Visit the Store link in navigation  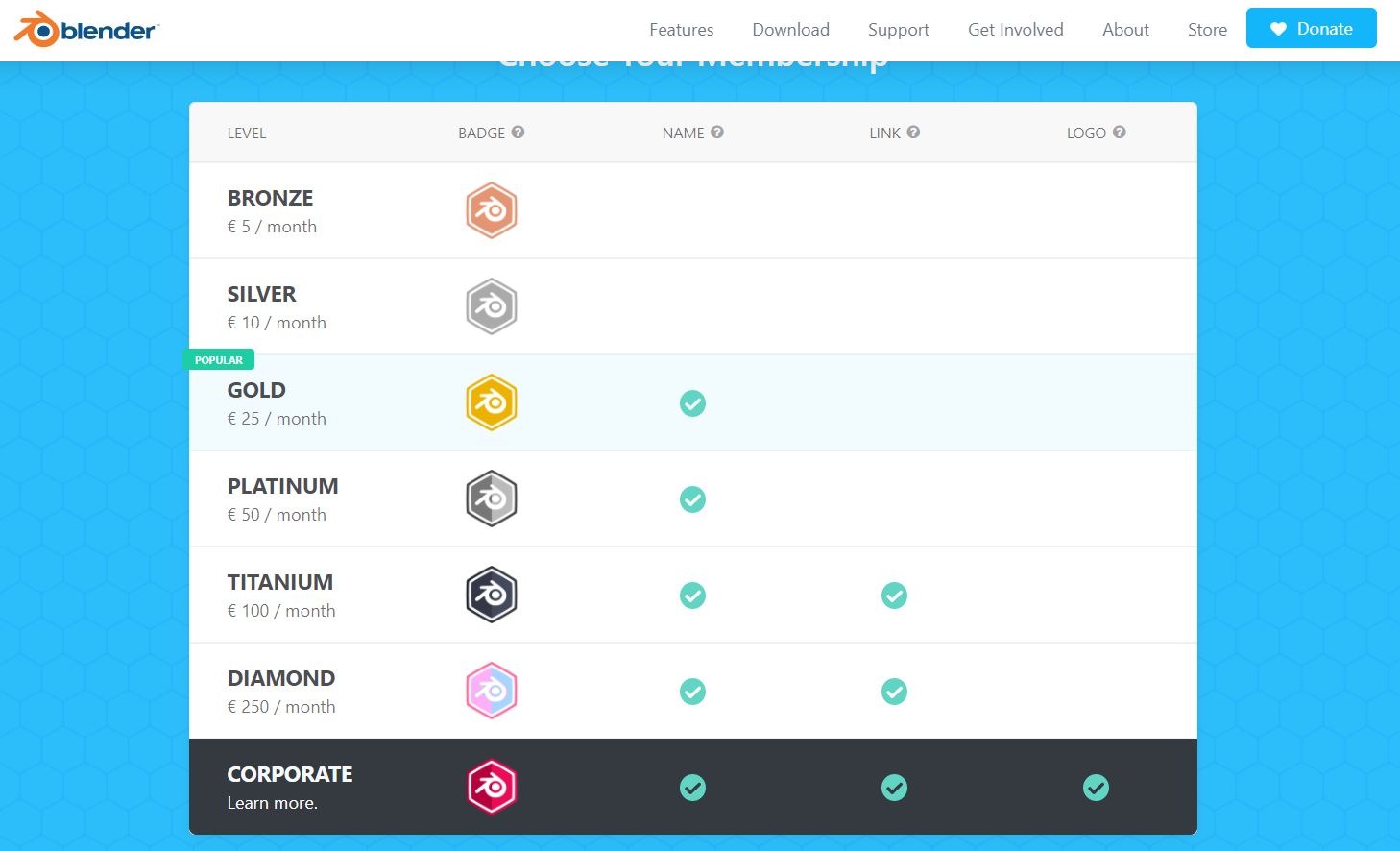tap(1207, 30)
